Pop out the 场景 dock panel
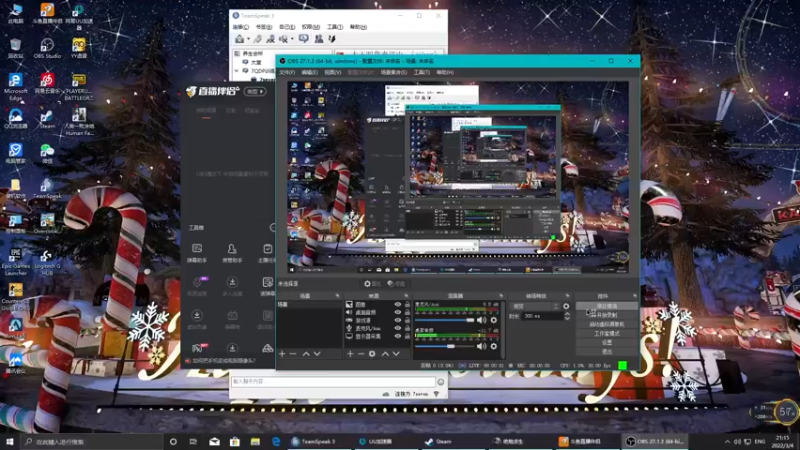This screenshot has width=800, height=450. click(337, 296)
